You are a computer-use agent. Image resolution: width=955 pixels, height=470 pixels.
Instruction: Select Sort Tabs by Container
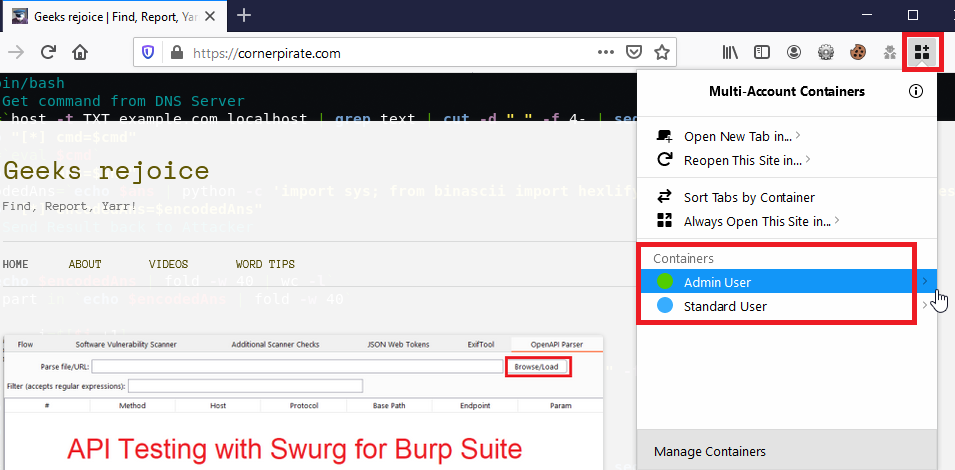748,197
